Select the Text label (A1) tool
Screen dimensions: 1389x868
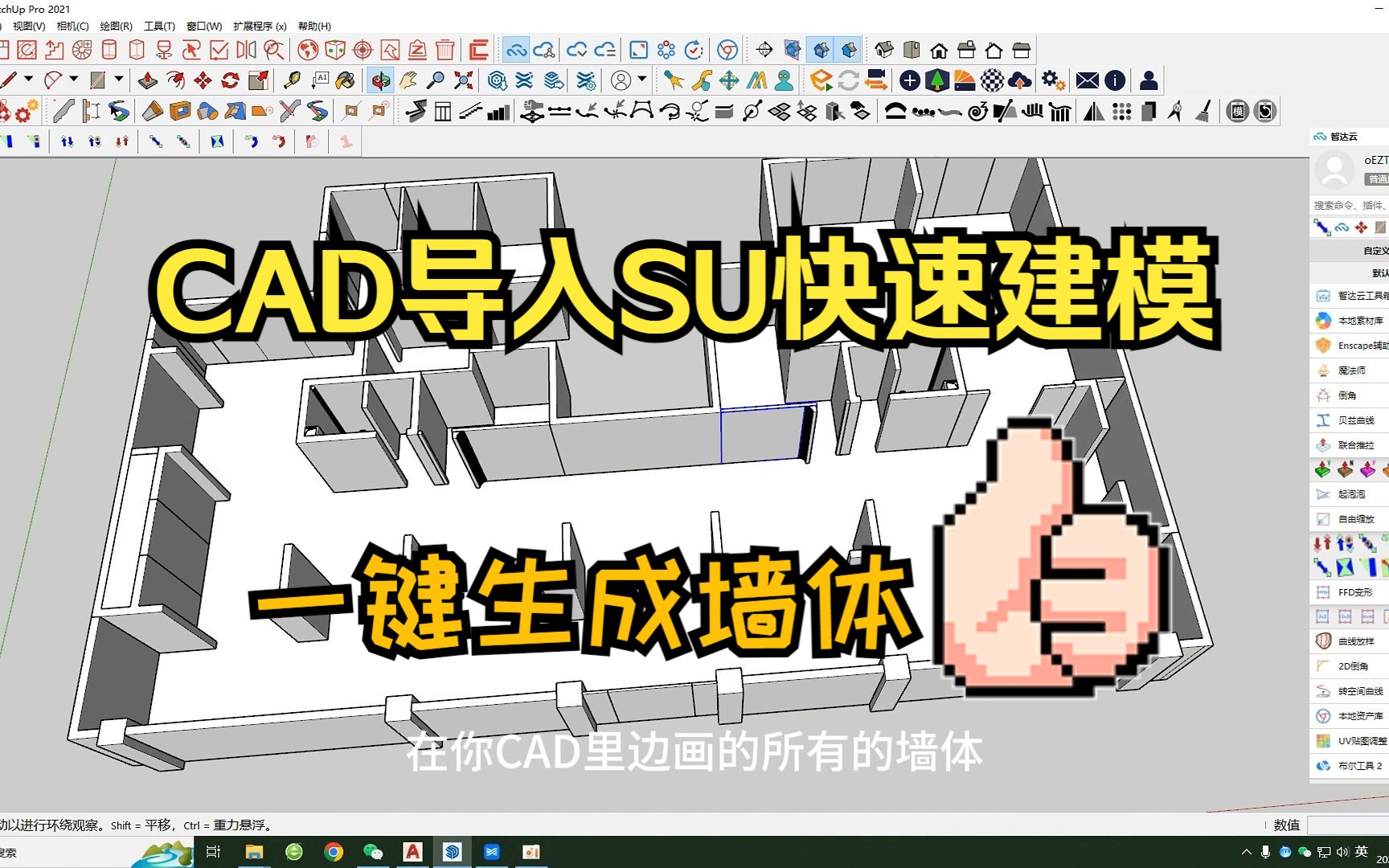[320, 80]
